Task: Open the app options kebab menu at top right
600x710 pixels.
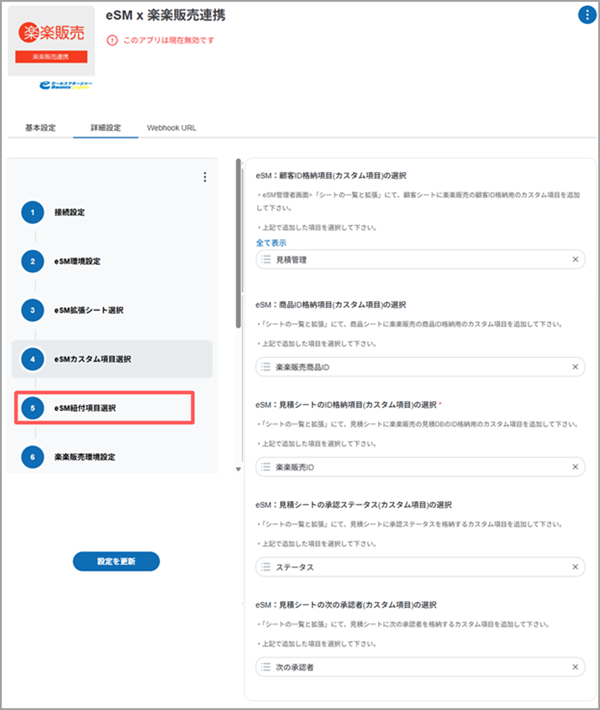Action: point(586,14)
